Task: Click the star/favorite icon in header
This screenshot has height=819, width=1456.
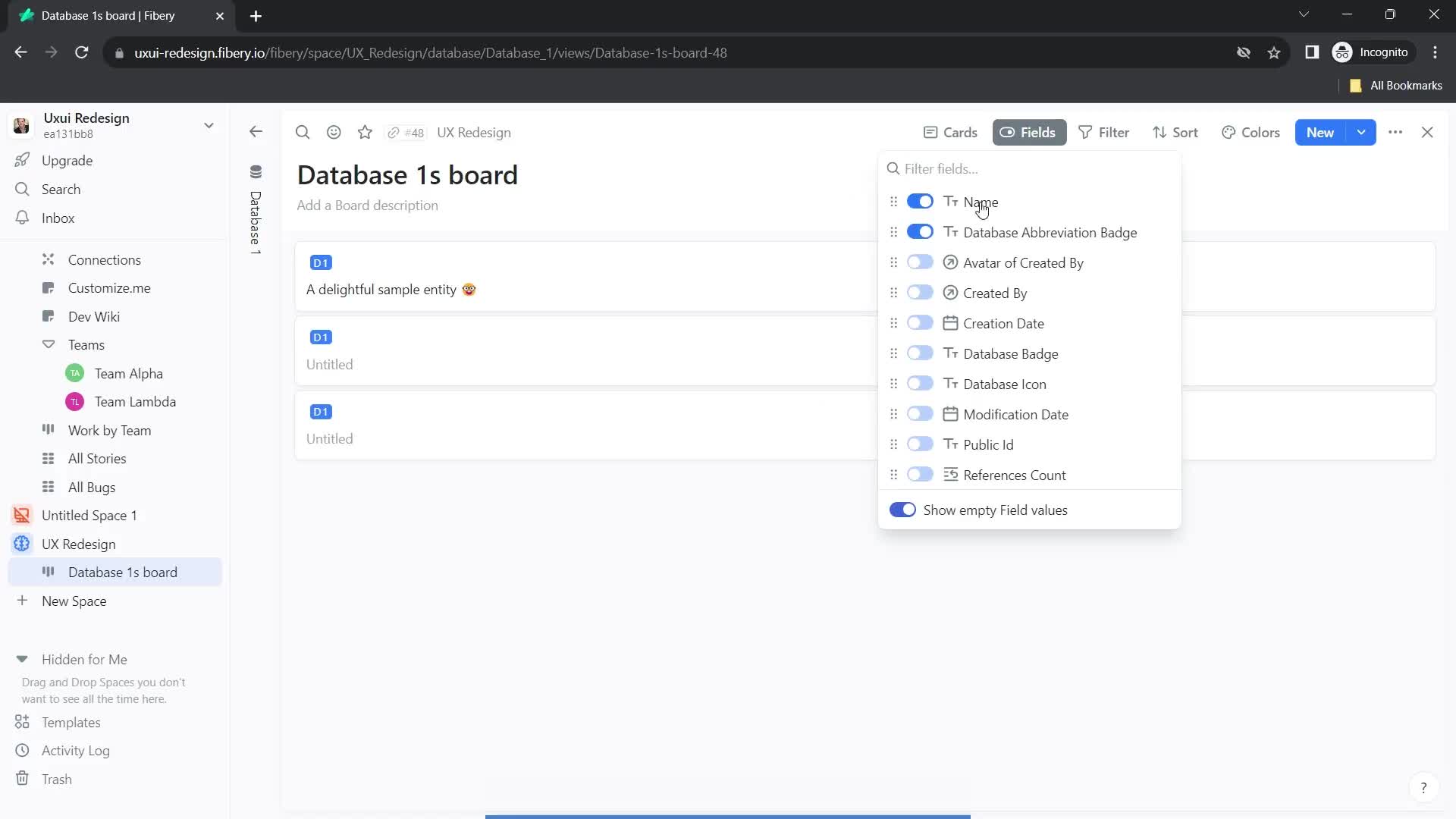Action: [x=366, y=132]
